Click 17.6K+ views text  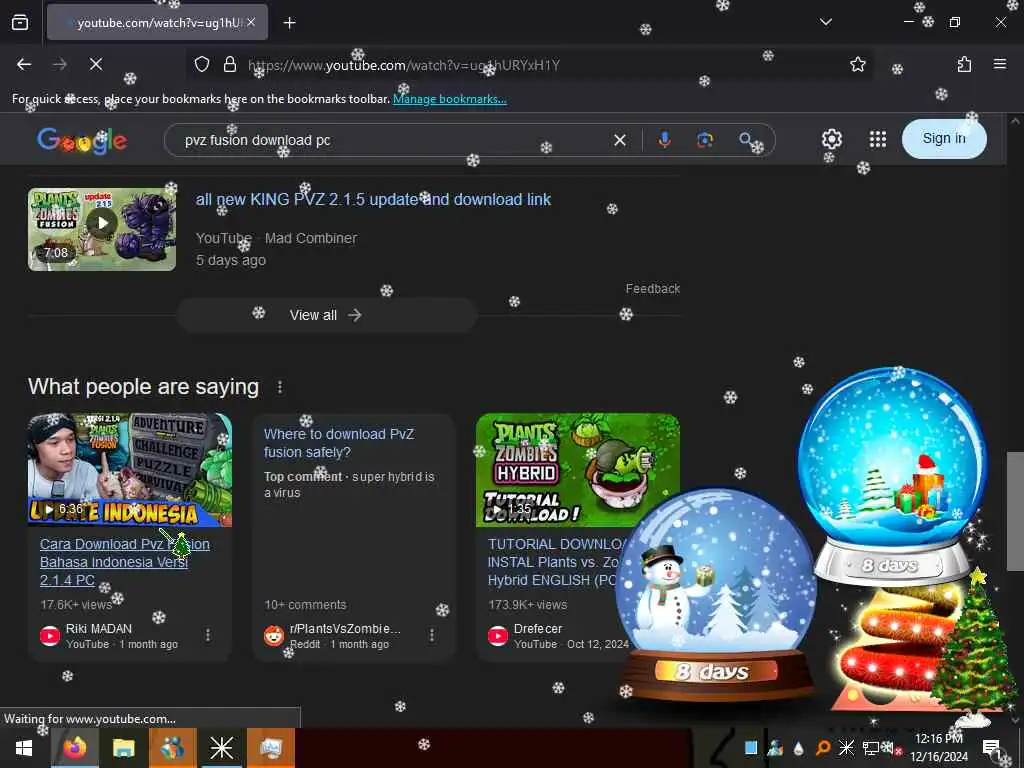[76, 605]
